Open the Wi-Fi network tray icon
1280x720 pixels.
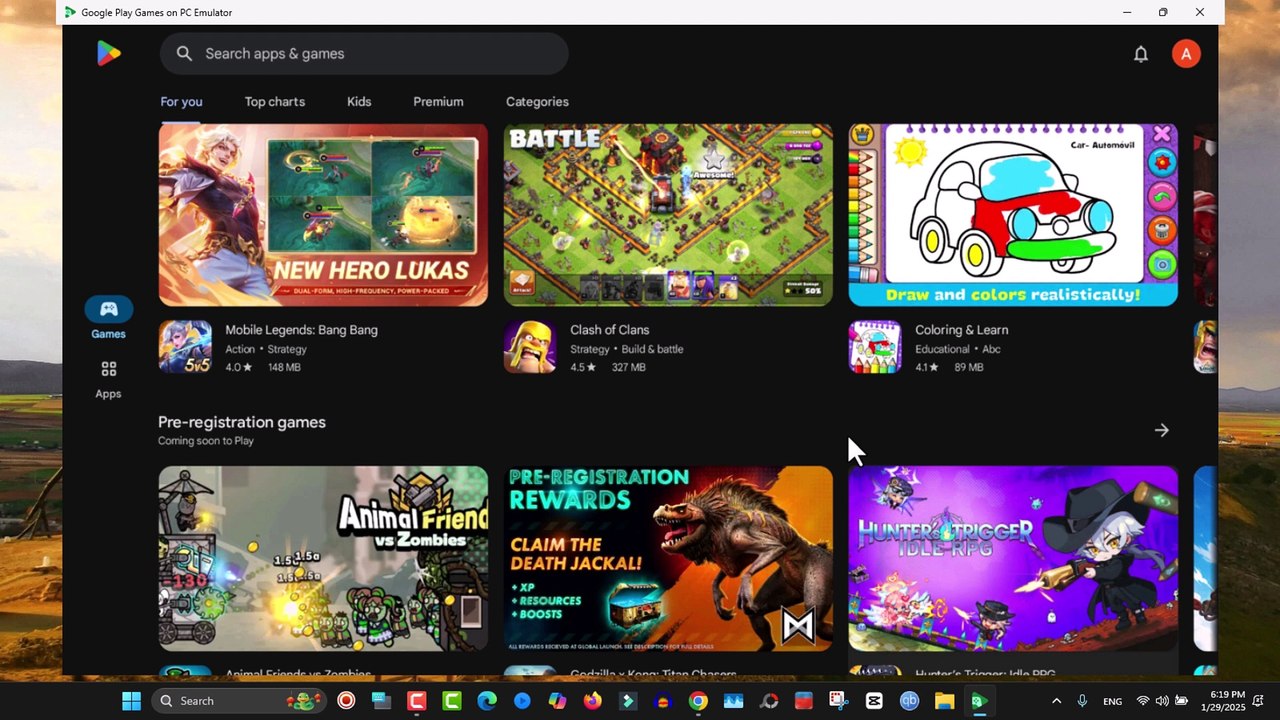pyautogui.click(x=1143, y=701)
